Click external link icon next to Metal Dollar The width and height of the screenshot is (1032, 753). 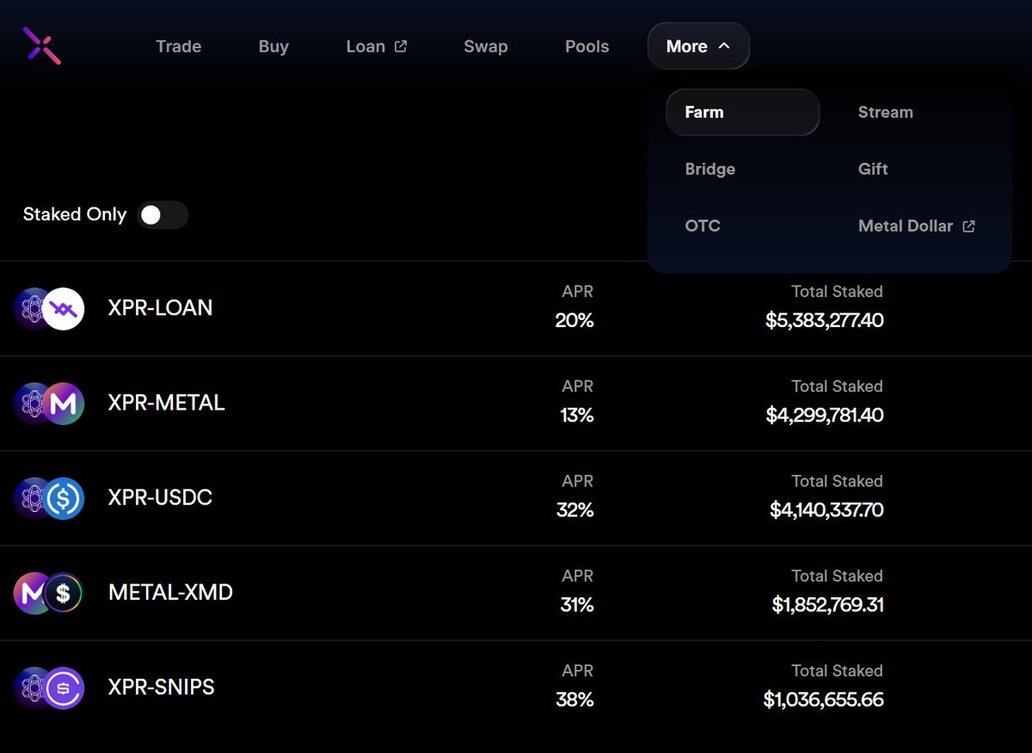[x=968, y=226]
